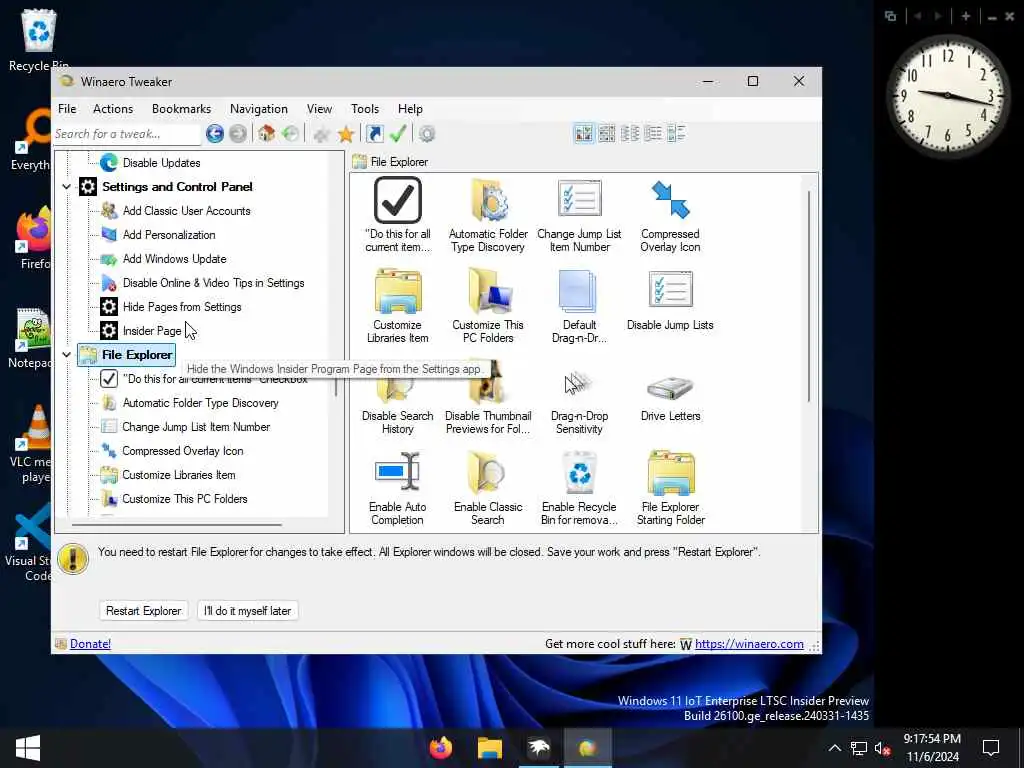
Task: Open Compressed Overlay Icon tweak
Action: [x=670, y=215]
